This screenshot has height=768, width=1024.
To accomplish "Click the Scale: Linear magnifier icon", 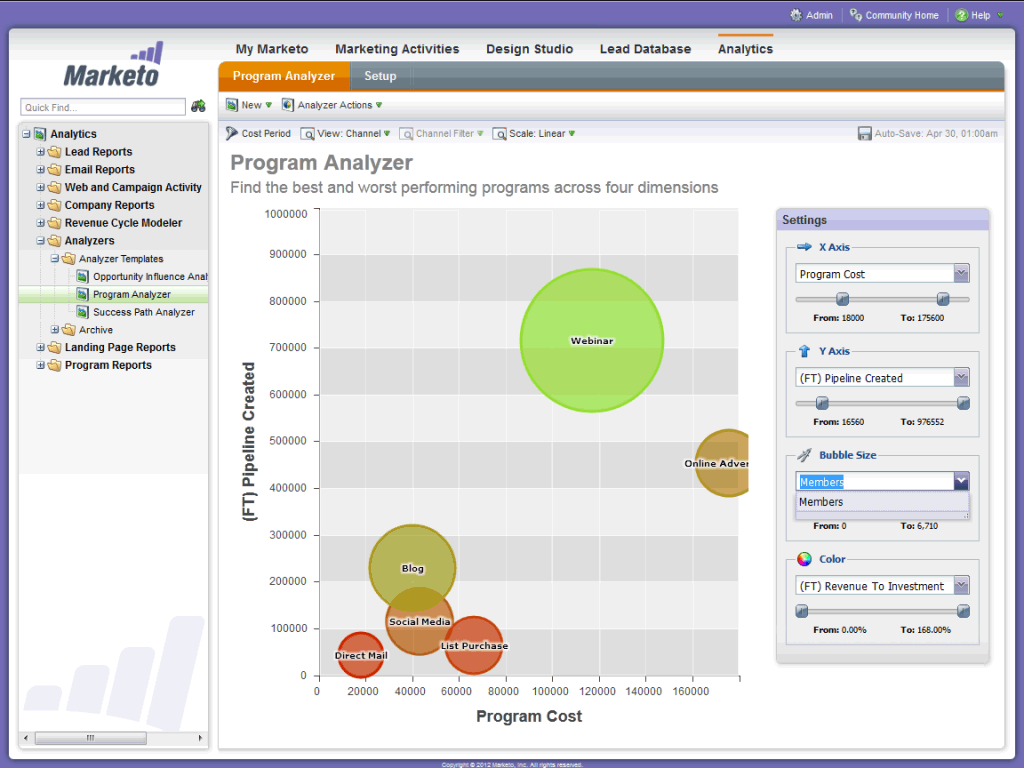I will [500, 133].
